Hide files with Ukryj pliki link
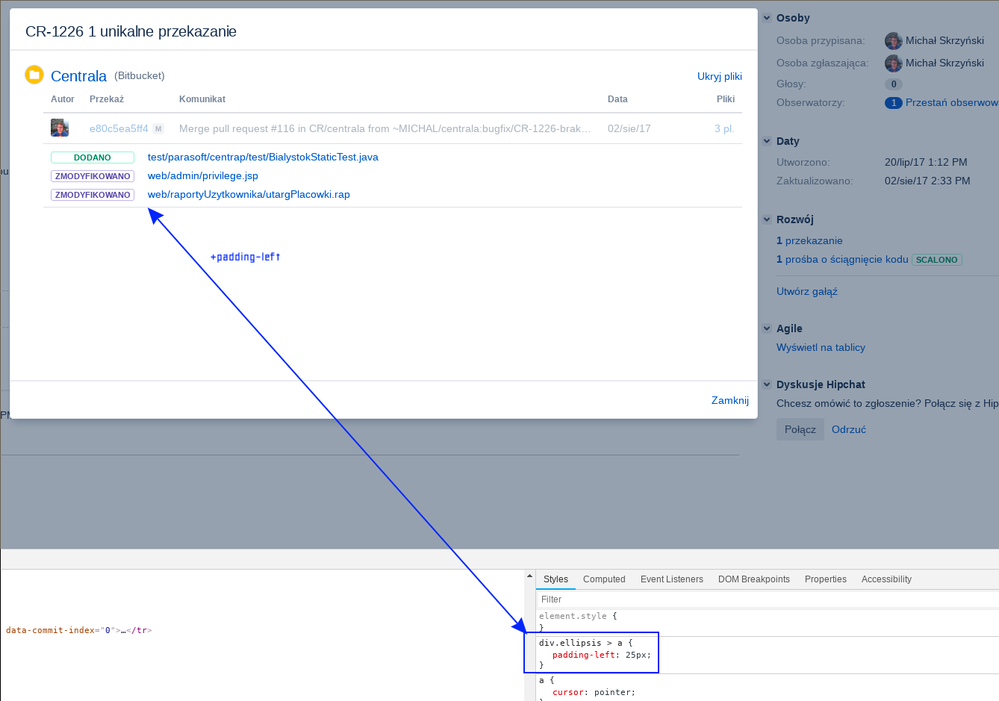 click(x=719, y=76)
